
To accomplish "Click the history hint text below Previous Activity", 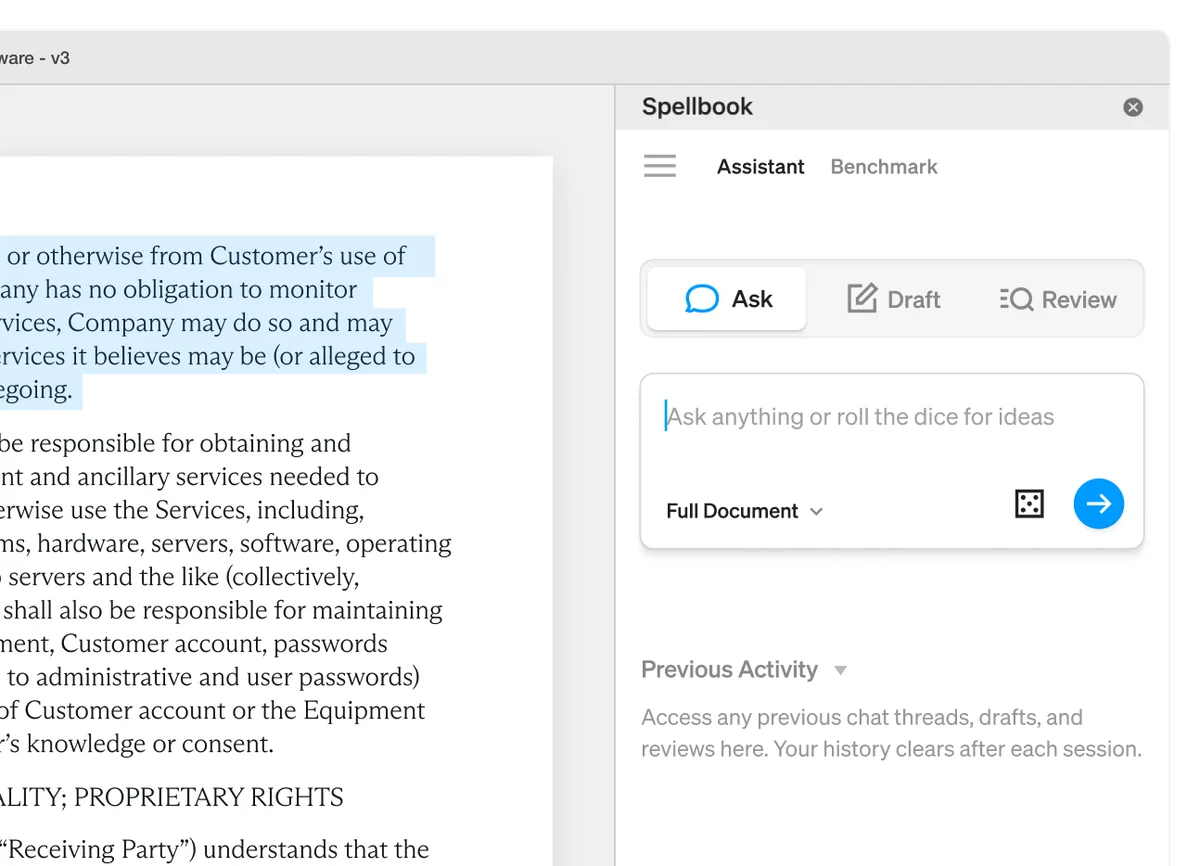I will click(890, 732).
